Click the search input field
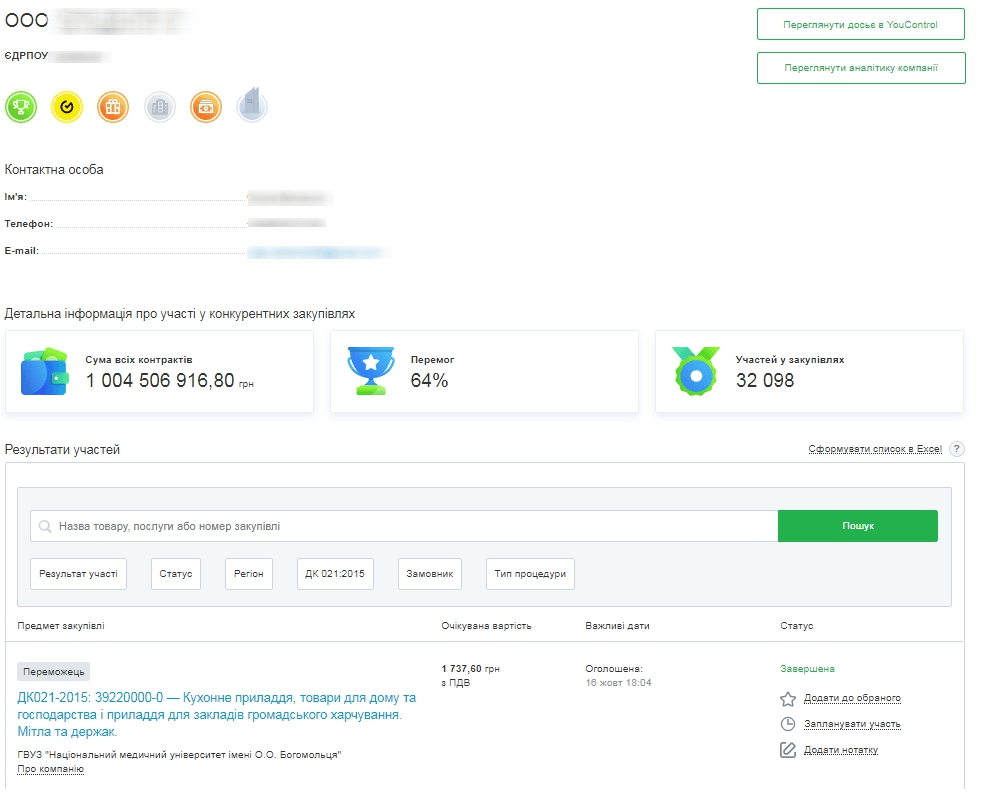This screenshot has width=990, height=800. click(x=400, y=525)
